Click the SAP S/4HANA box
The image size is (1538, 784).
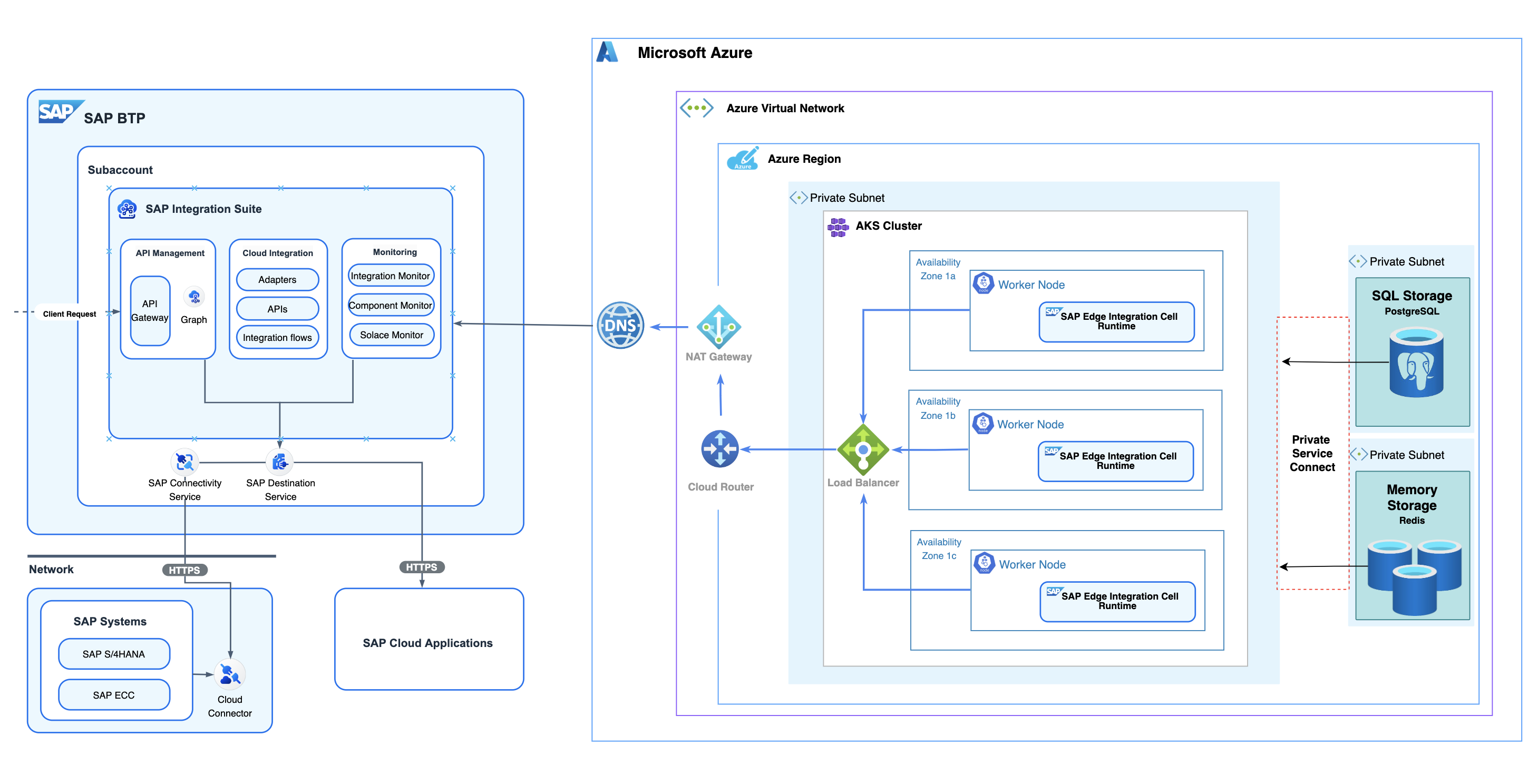tap(114, 654)
